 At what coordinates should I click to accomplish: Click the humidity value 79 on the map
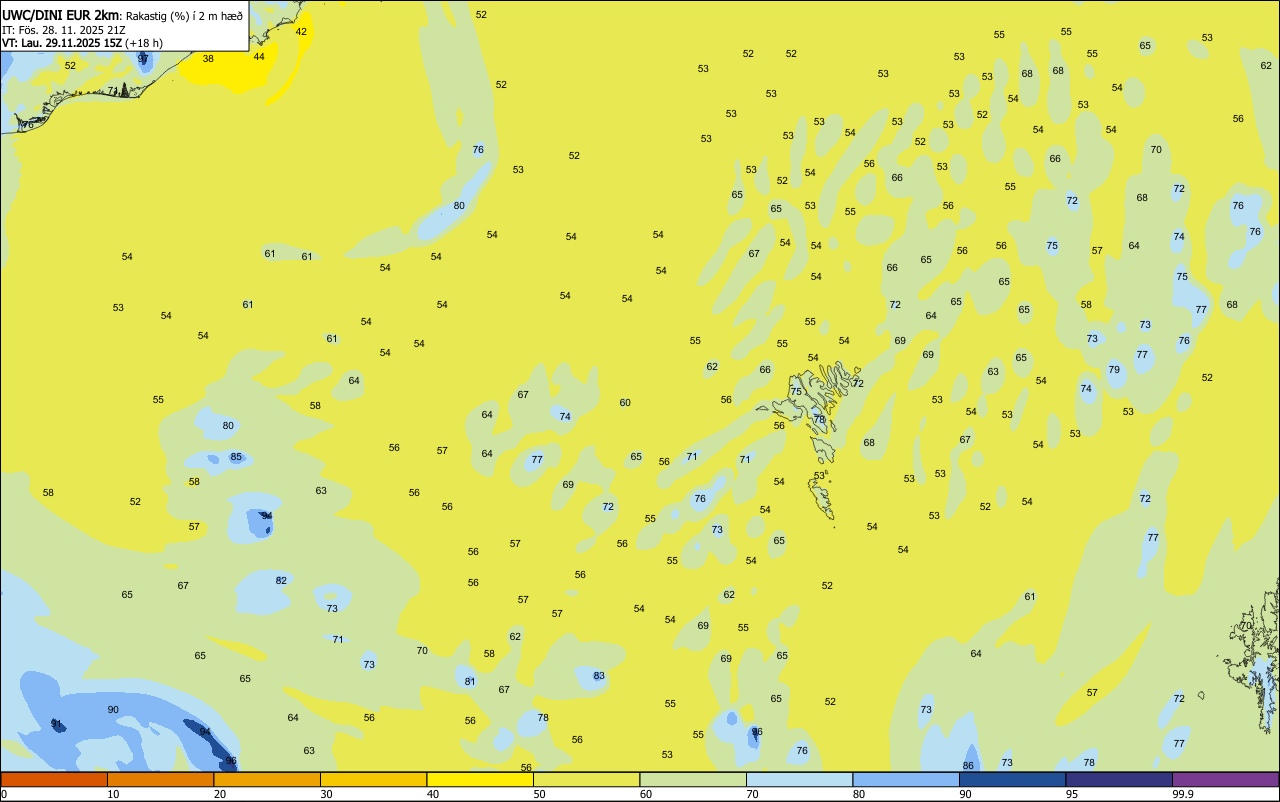(x=1114, y=369)
